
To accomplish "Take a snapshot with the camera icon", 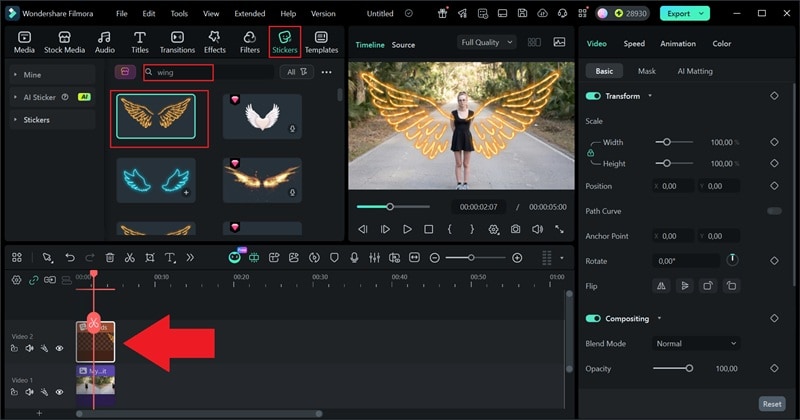I will point(515,229).
